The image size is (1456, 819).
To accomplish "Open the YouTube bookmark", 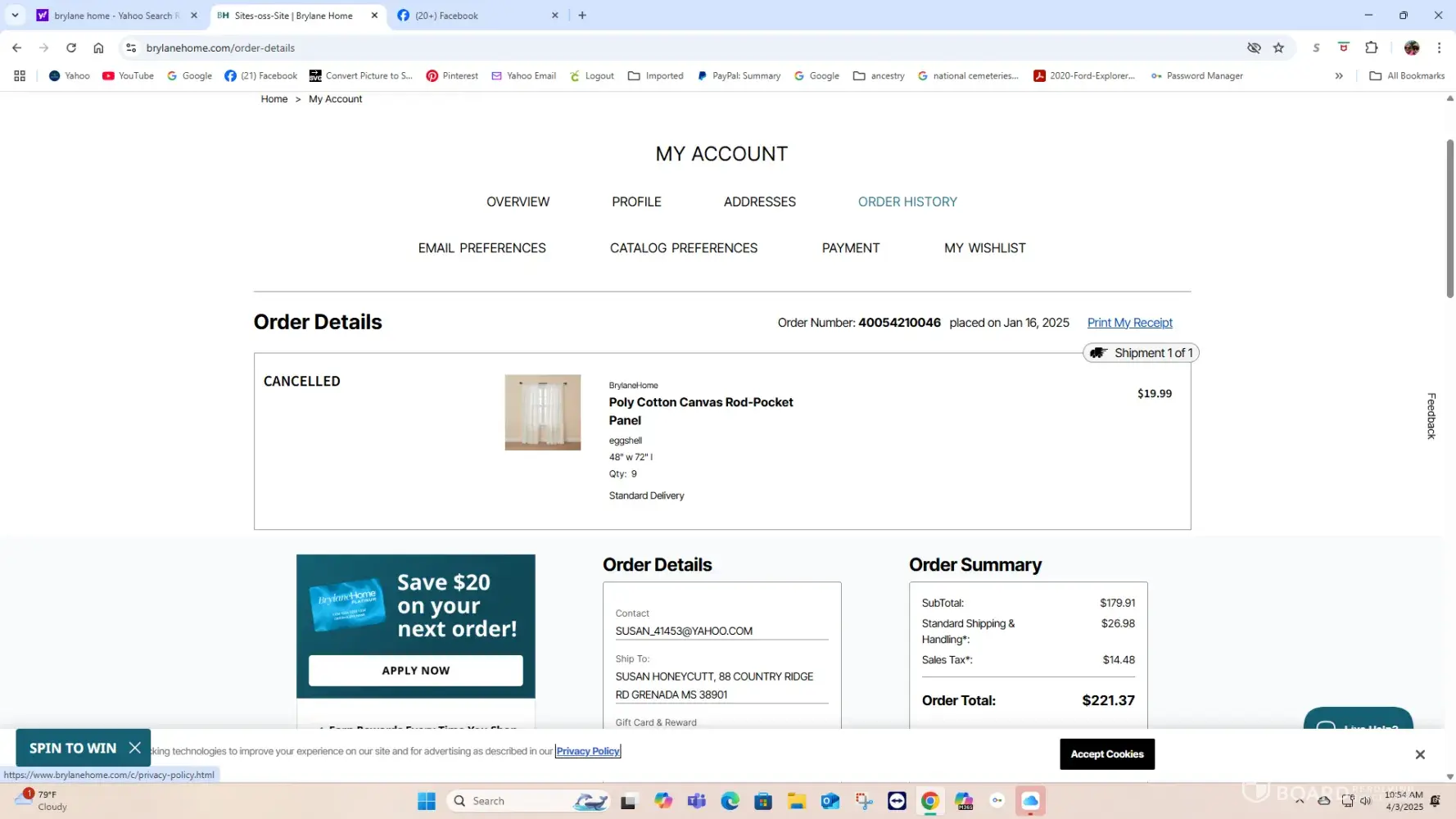I will pyautogui.click(x=129, y=75).
